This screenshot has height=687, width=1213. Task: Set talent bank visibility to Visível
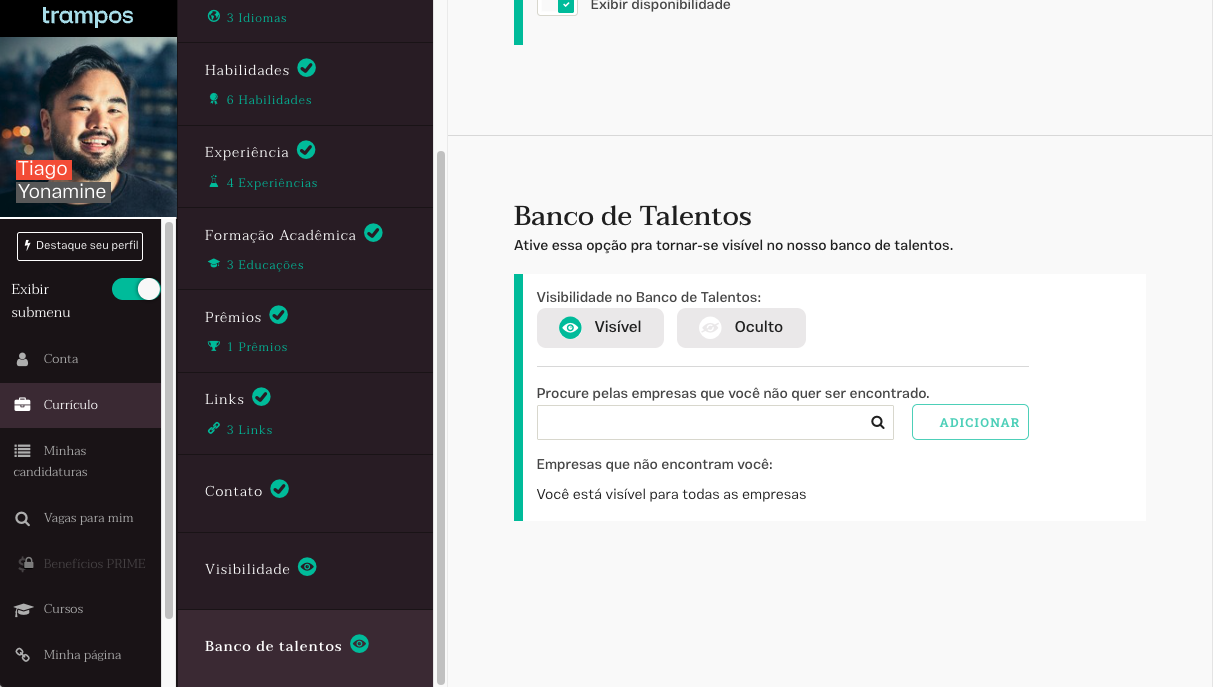pyautogui.click(x=600, y=327)
